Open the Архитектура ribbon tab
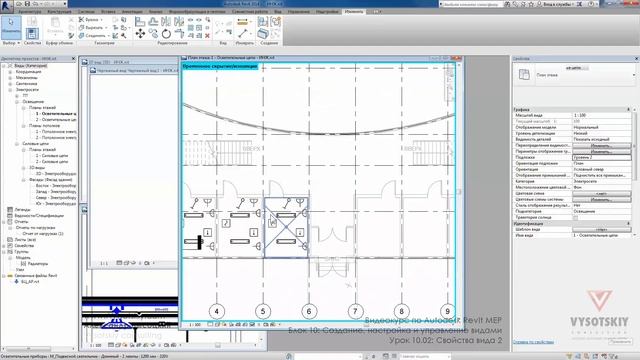640x360 pixels. pyautogui.click(x=30, y=11)
